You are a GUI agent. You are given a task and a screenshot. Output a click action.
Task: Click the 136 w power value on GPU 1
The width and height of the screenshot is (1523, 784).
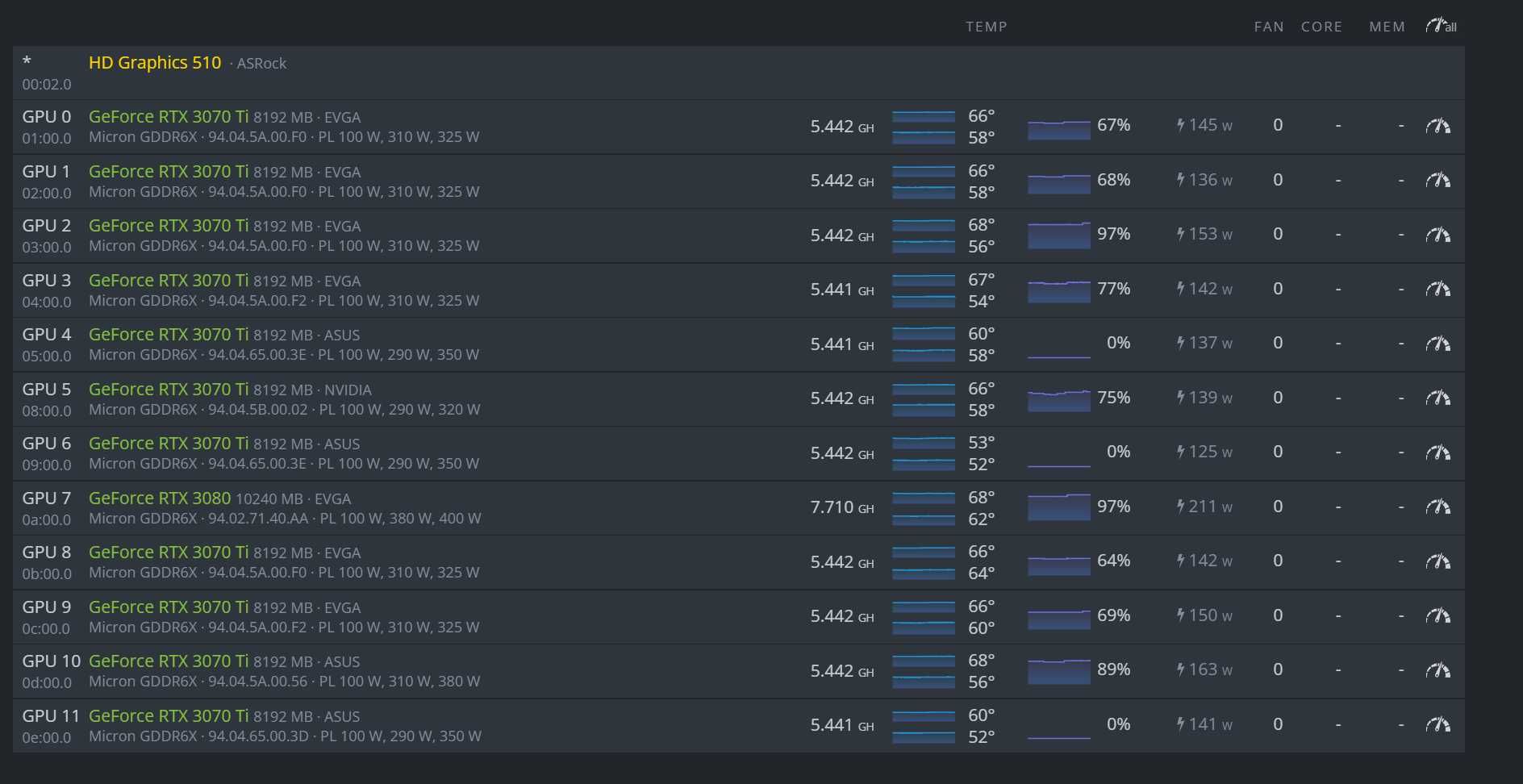(1210, 180)
